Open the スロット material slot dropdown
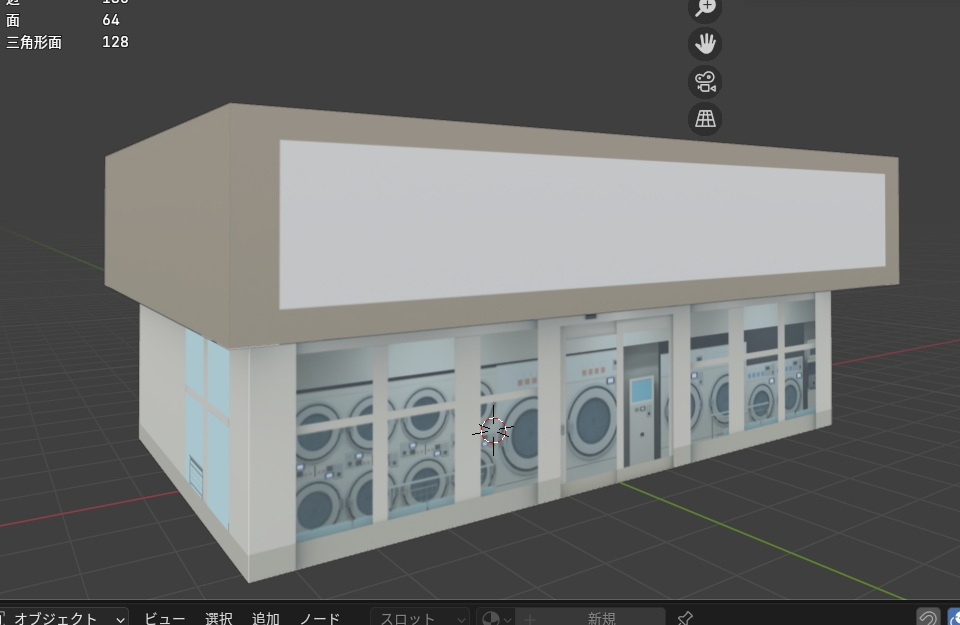Viewport: 960px width, 625px height. tap(420, 617)
